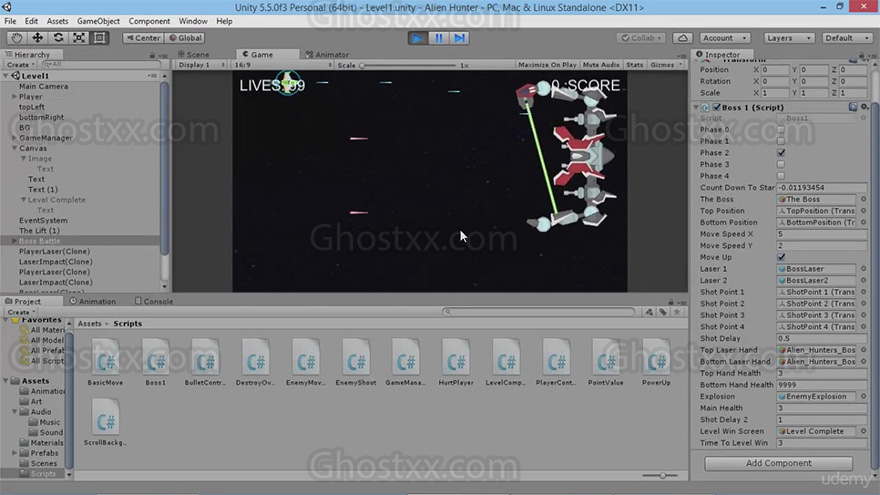Screen dimensions: 880x495
Task: Select the Rect transform tool
Action: pos(100,38)
